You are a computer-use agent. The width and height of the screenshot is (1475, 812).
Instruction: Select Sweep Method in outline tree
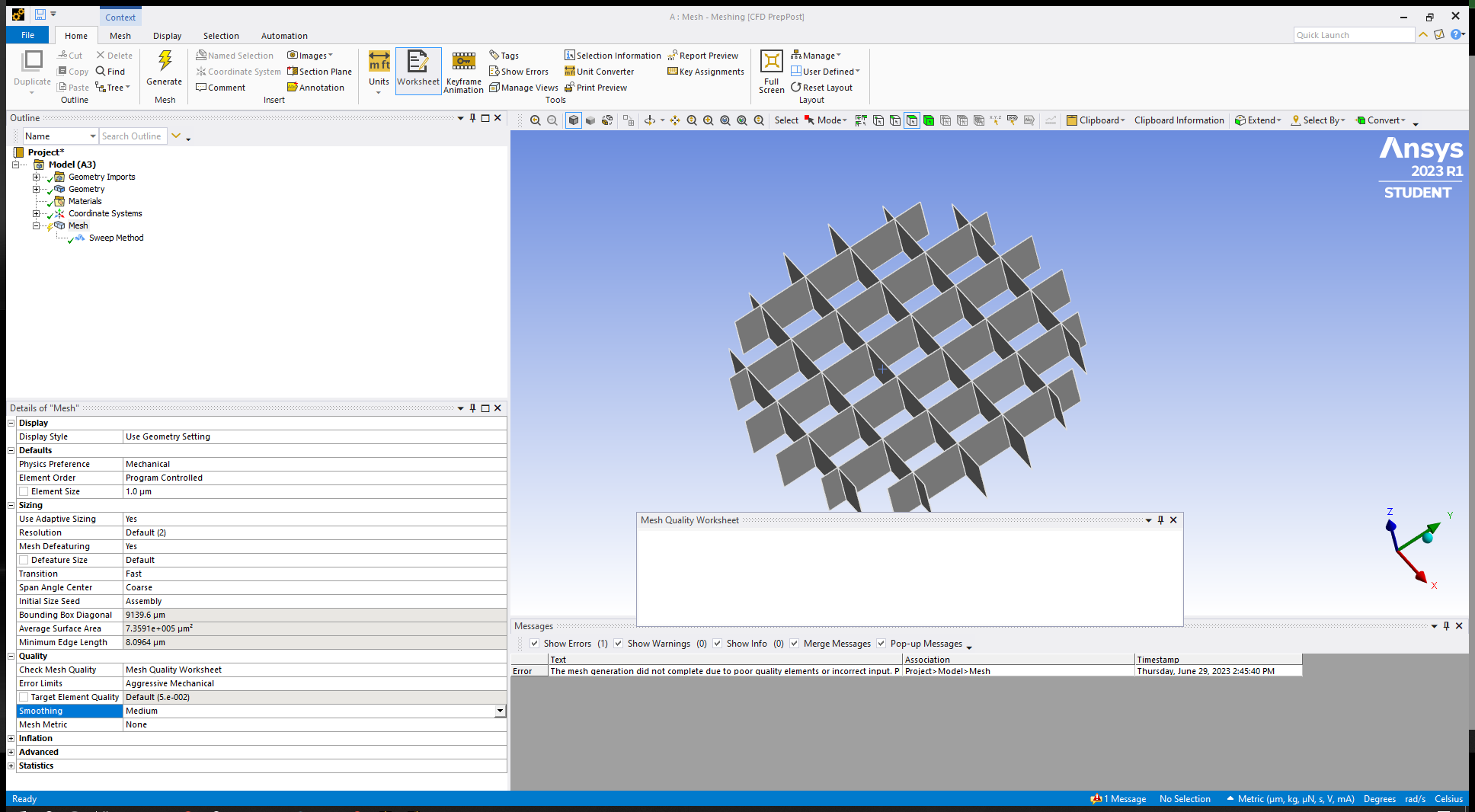pos(116,238)
